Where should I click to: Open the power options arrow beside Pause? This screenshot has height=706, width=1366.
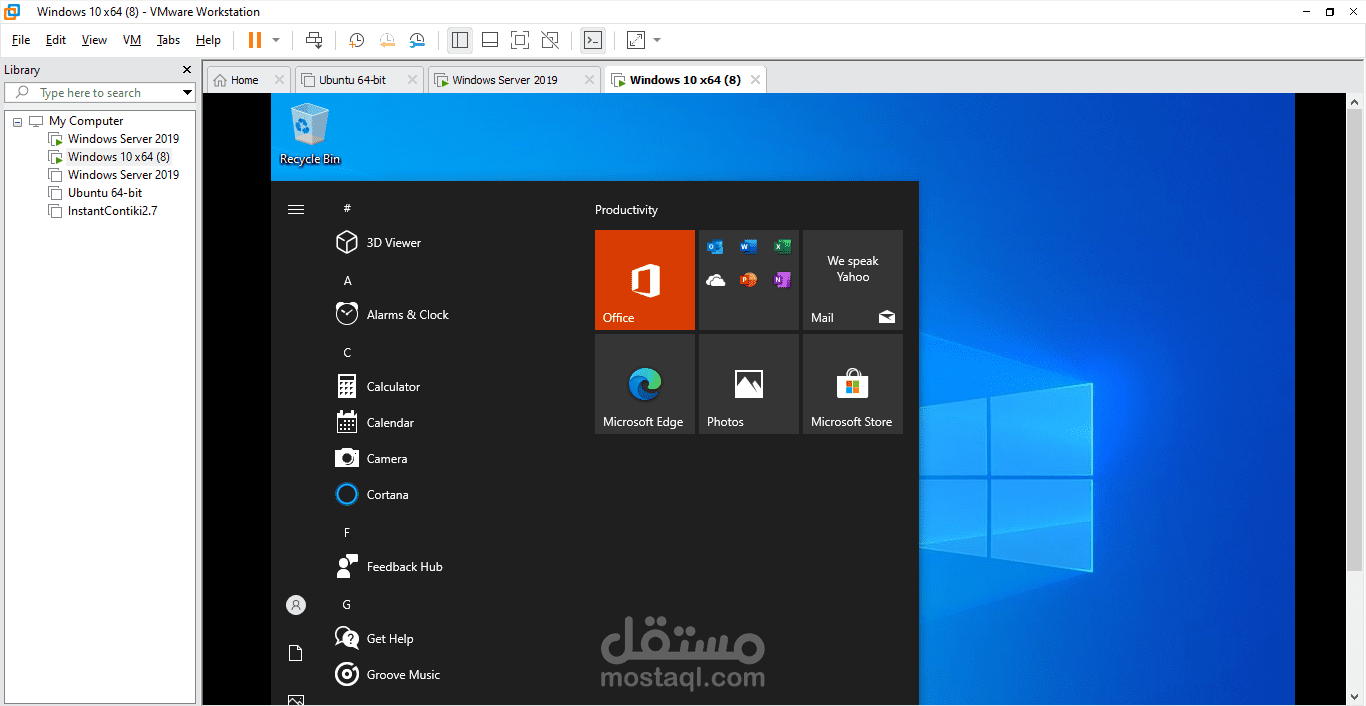click(276, 40)
